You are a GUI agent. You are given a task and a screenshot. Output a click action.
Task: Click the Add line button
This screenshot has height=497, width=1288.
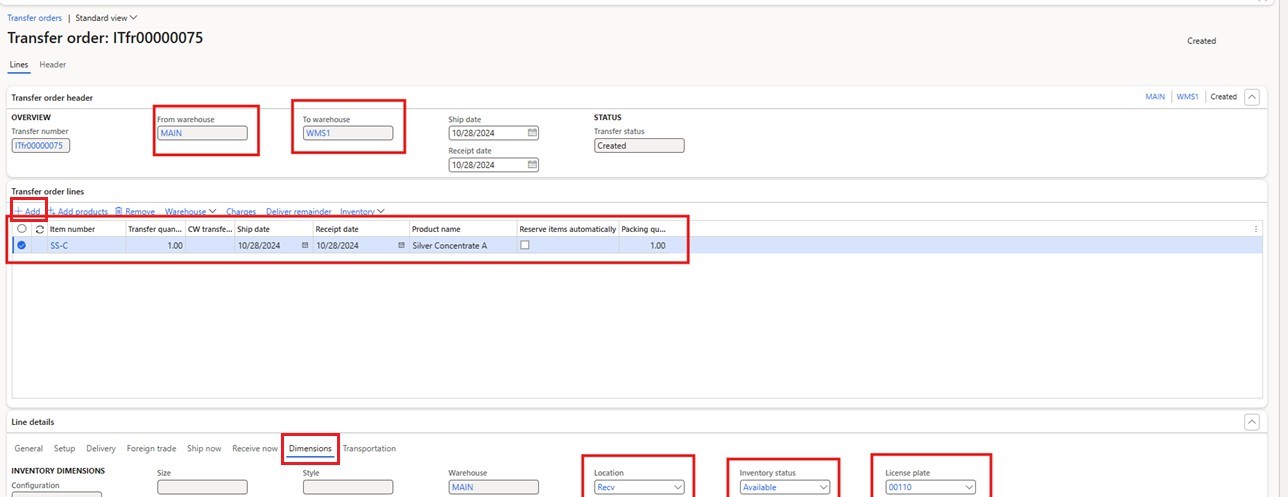pos(28,212)
